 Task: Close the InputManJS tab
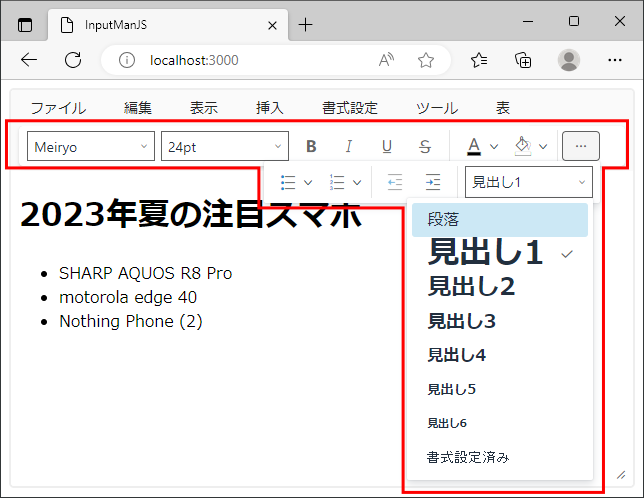tap(272, 25)
